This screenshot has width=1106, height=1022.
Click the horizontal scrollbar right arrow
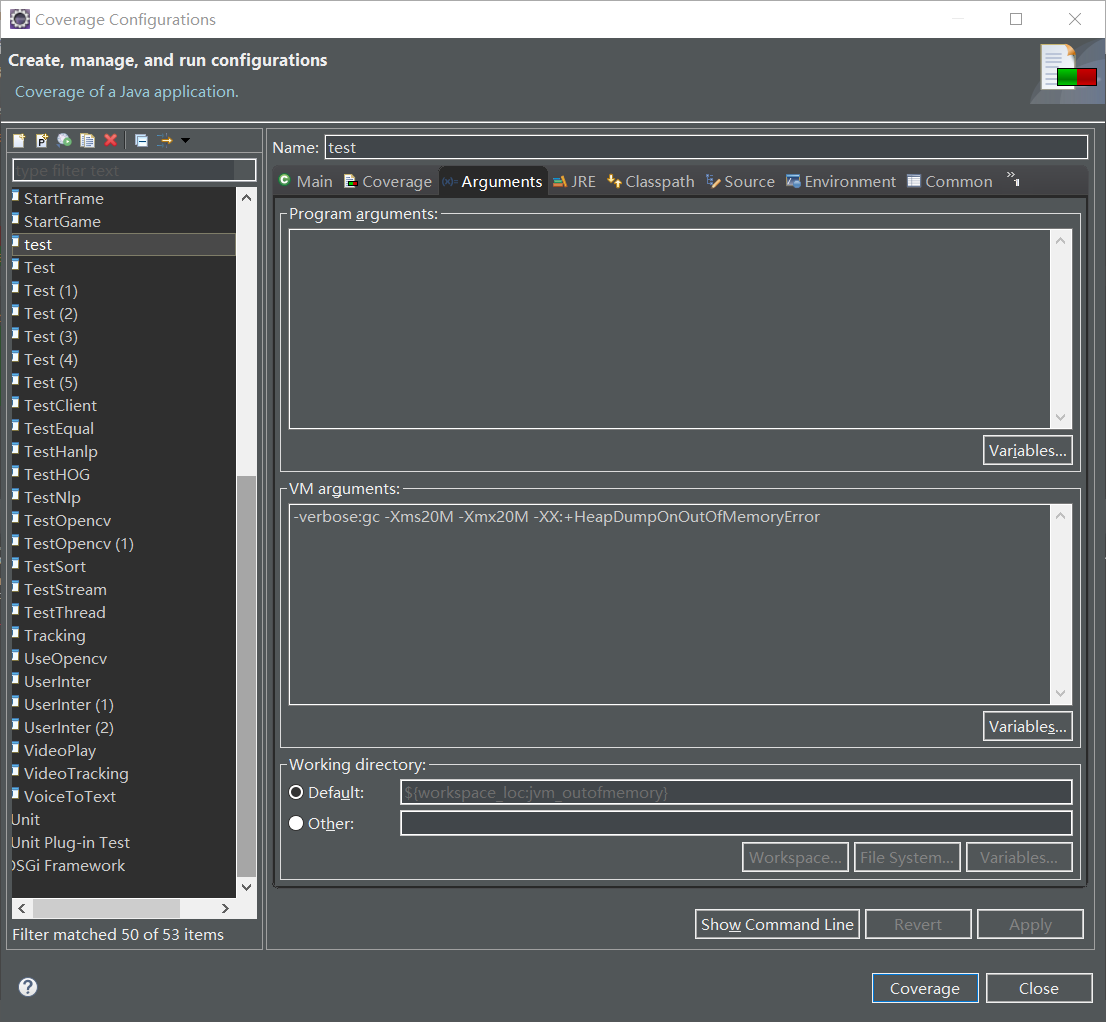click(x=225, y=908)
